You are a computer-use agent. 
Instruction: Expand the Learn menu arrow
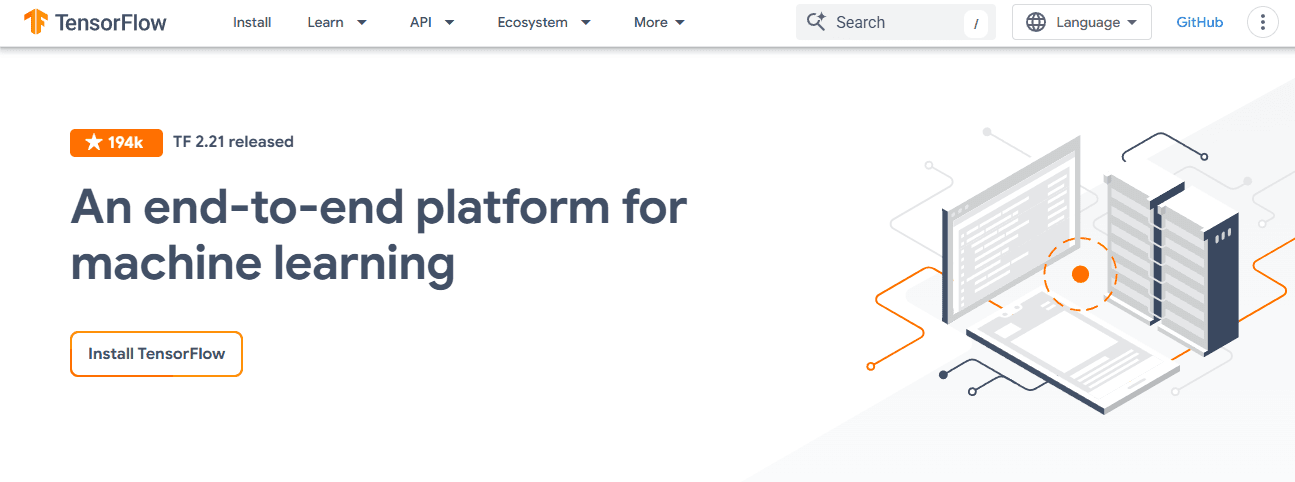[x=361, y=22]
